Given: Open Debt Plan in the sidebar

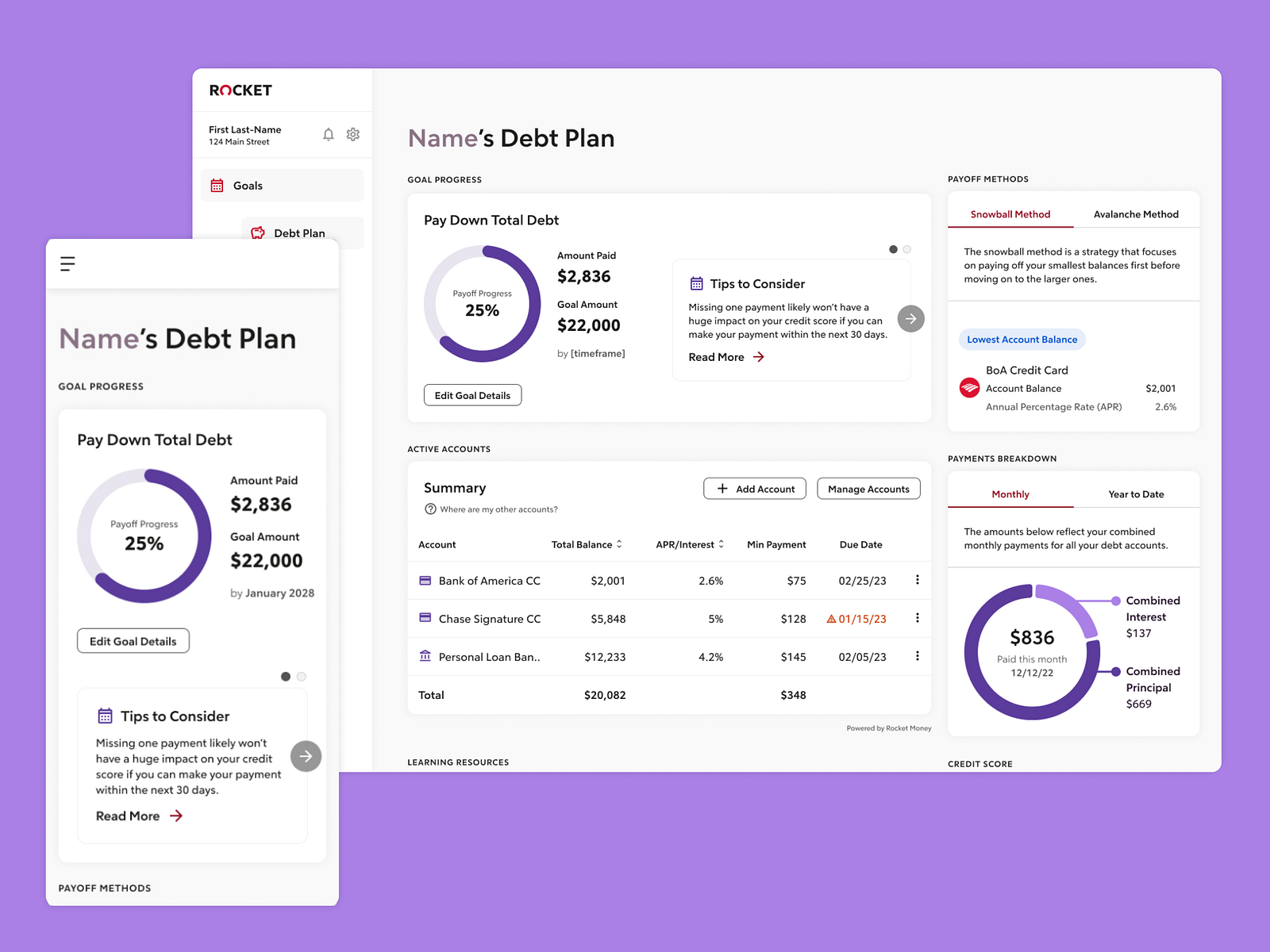Looking at the screenshot, I should click(x=302, y=233).
